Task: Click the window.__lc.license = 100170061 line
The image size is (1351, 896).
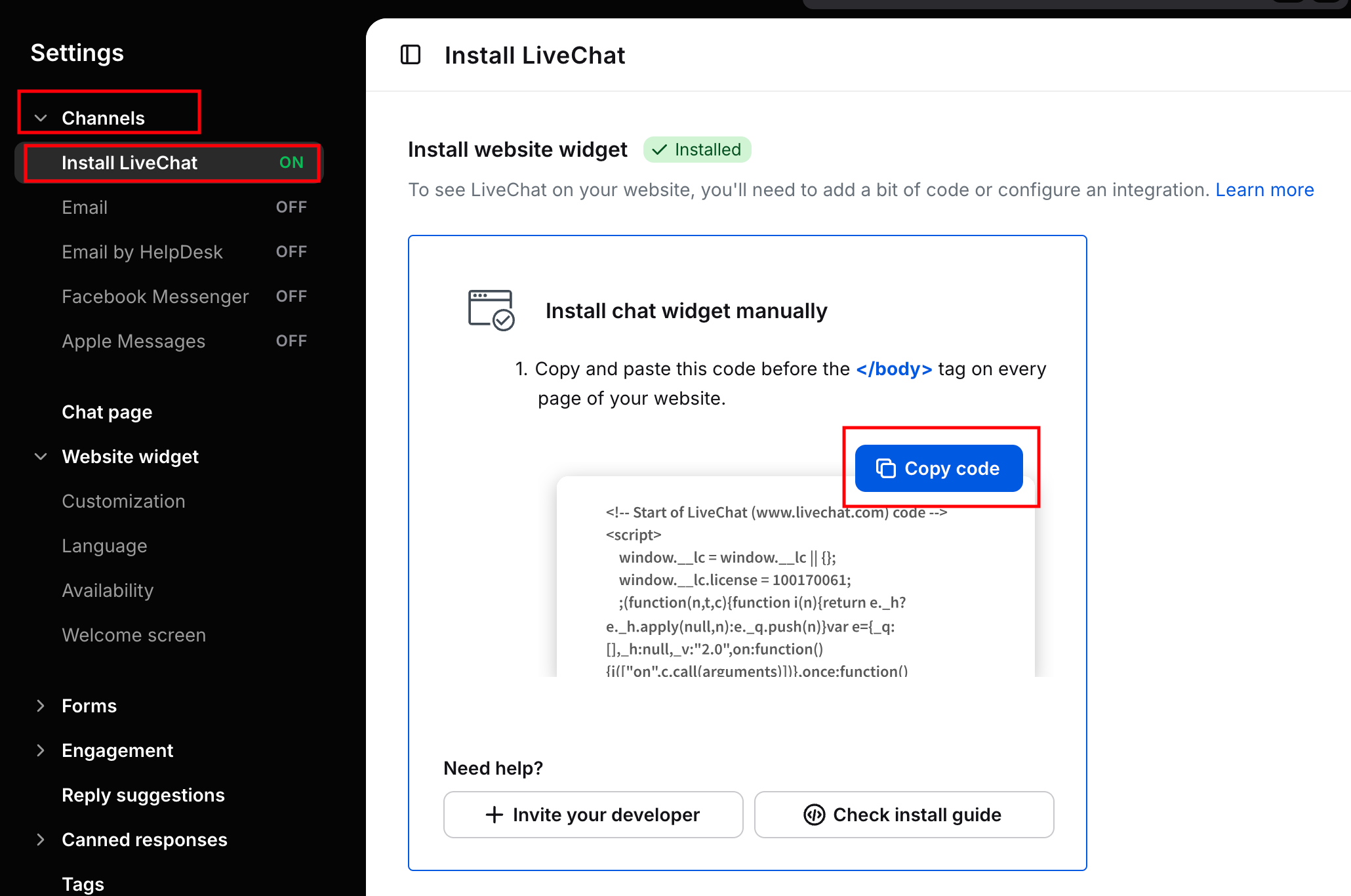Action: point(735,580)
